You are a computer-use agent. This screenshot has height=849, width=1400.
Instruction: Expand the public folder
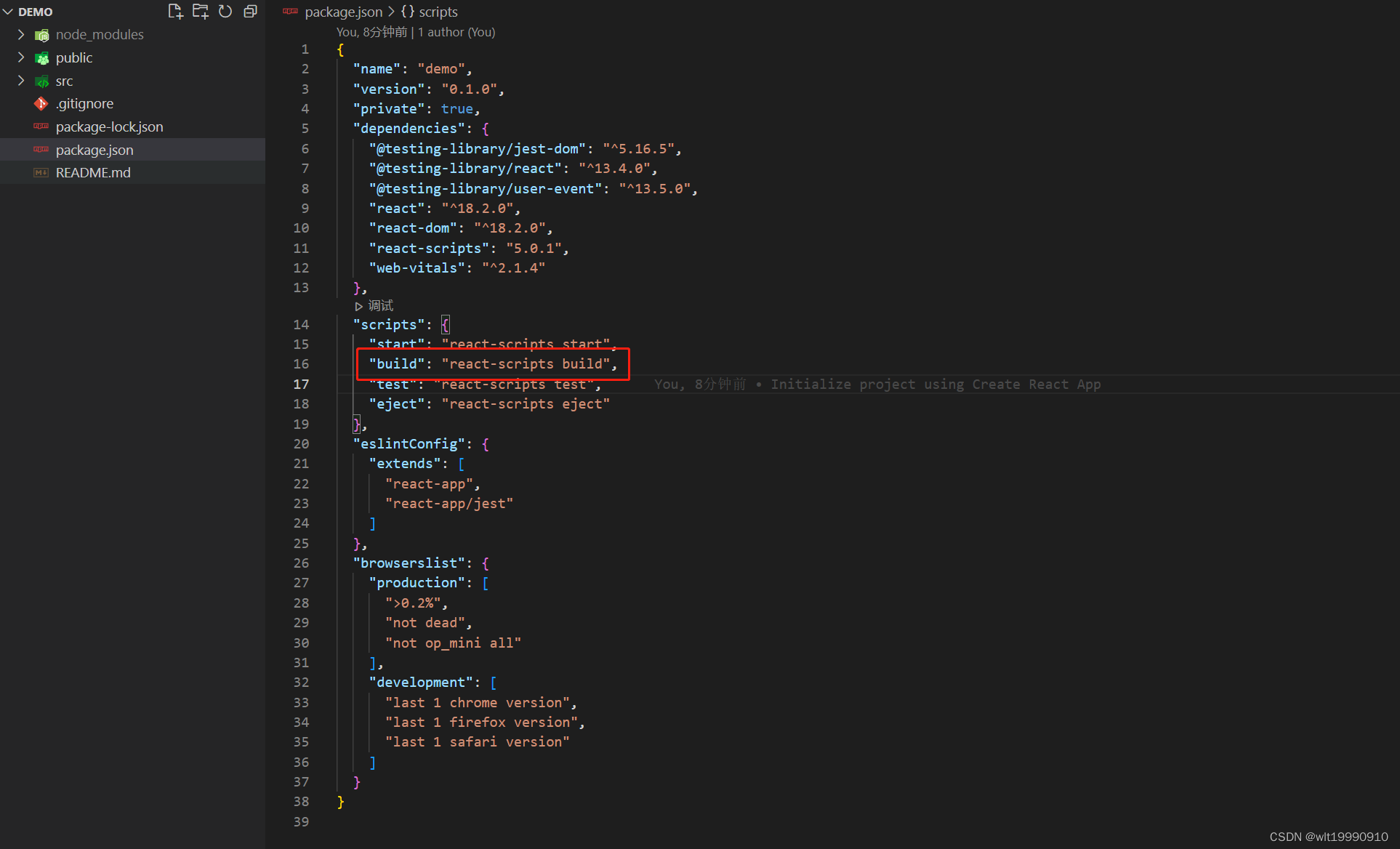pos(21,57)
